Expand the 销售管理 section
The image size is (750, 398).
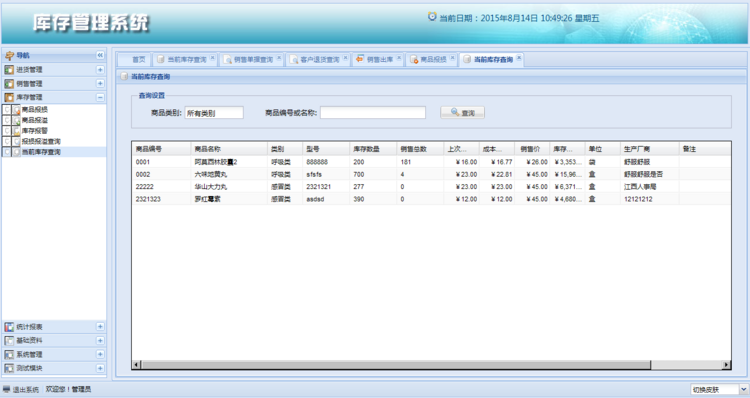click(x=100, y=84)
